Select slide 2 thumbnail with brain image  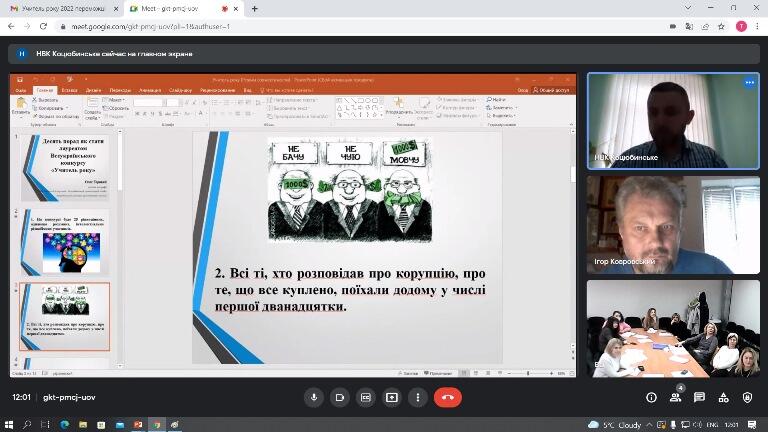(x=65, y=242)
